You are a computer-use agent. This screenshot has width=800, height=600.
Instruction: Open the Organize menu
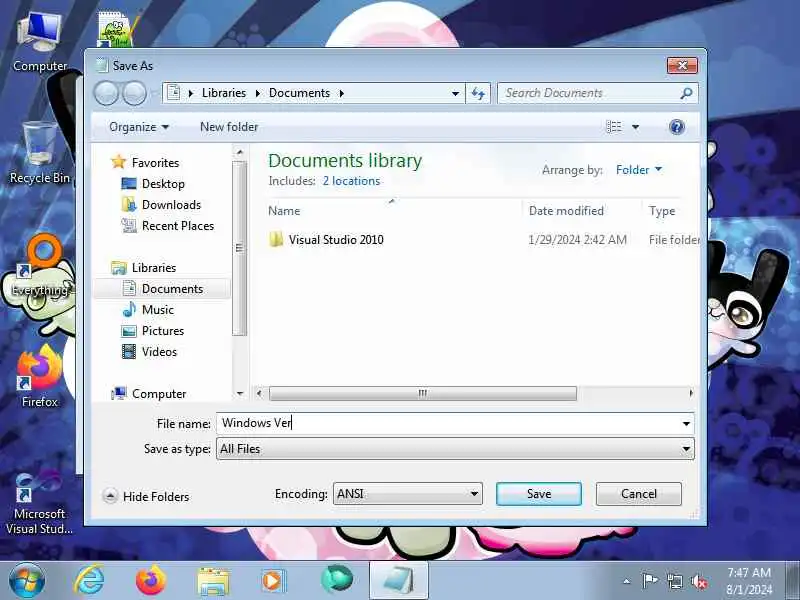[139, 127]
